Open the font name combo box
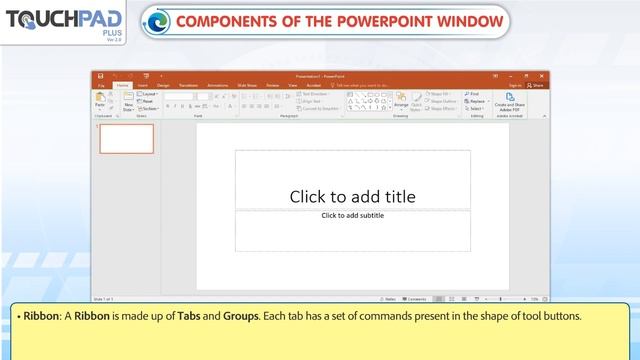This screenshot has height=360, width=640. click(179, 96)
